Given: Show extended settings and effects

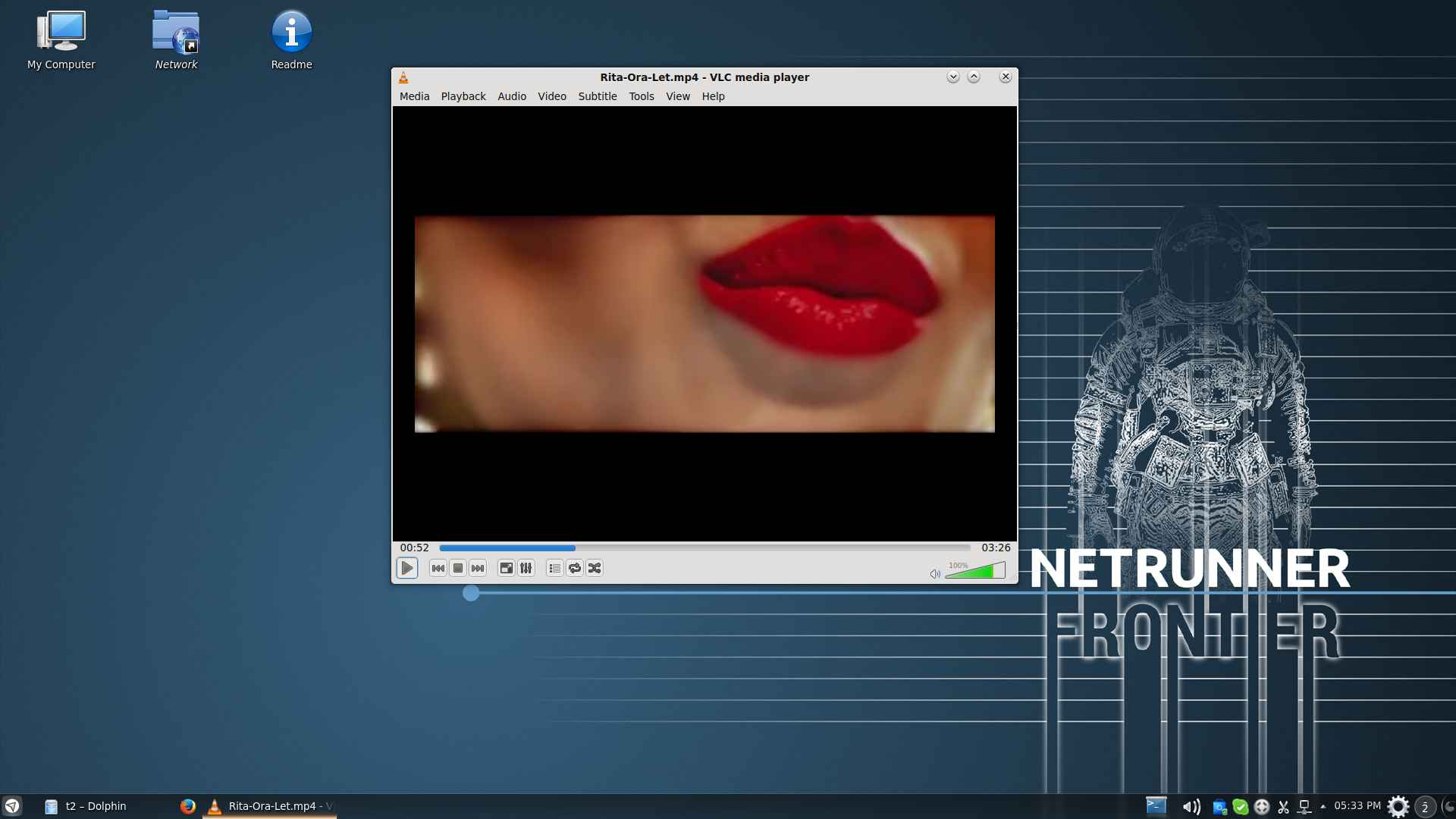Looking at the screenshot, I should point(526,568).
